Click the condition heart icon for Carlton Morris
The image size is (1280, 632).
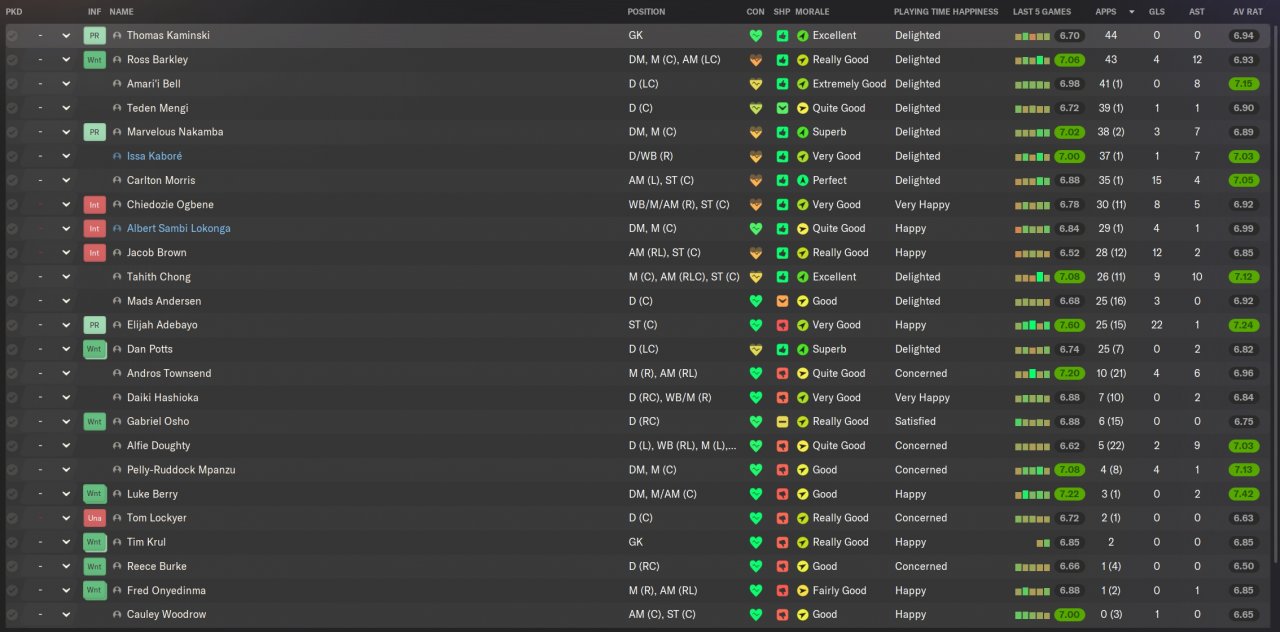click(756, 181)
